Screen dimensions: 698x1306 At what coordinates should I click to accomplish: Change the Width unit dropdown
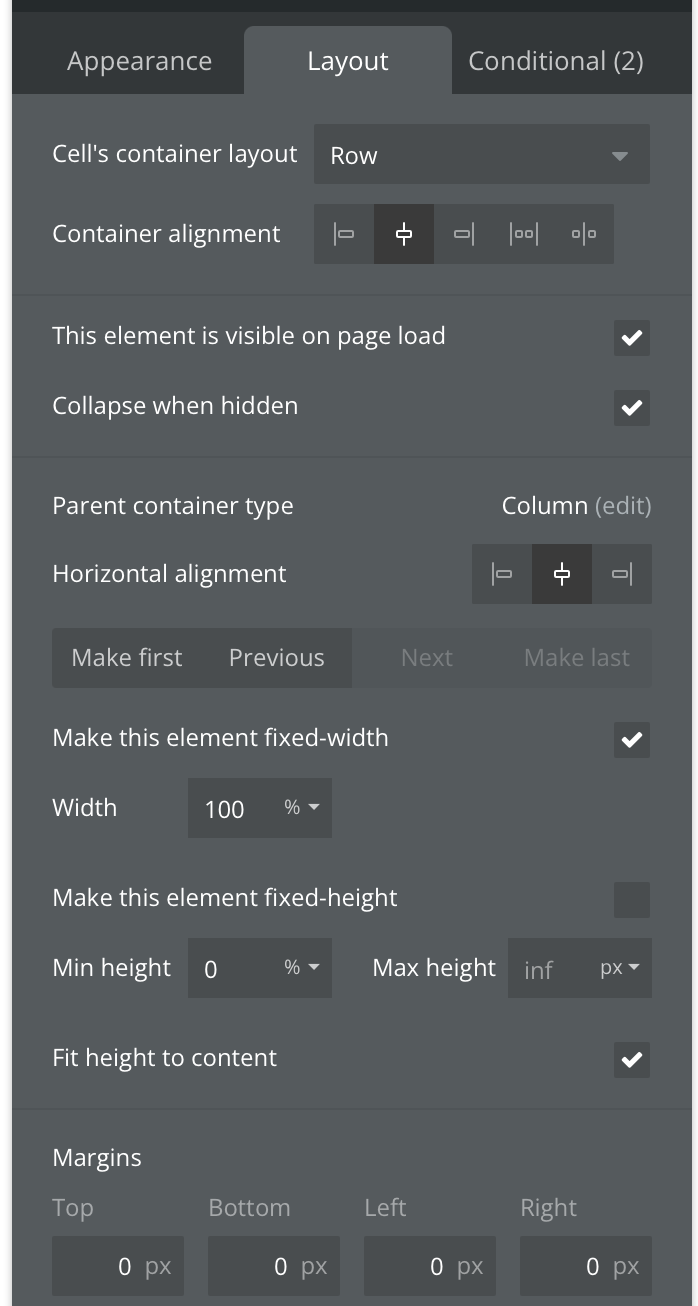(302, 808)
